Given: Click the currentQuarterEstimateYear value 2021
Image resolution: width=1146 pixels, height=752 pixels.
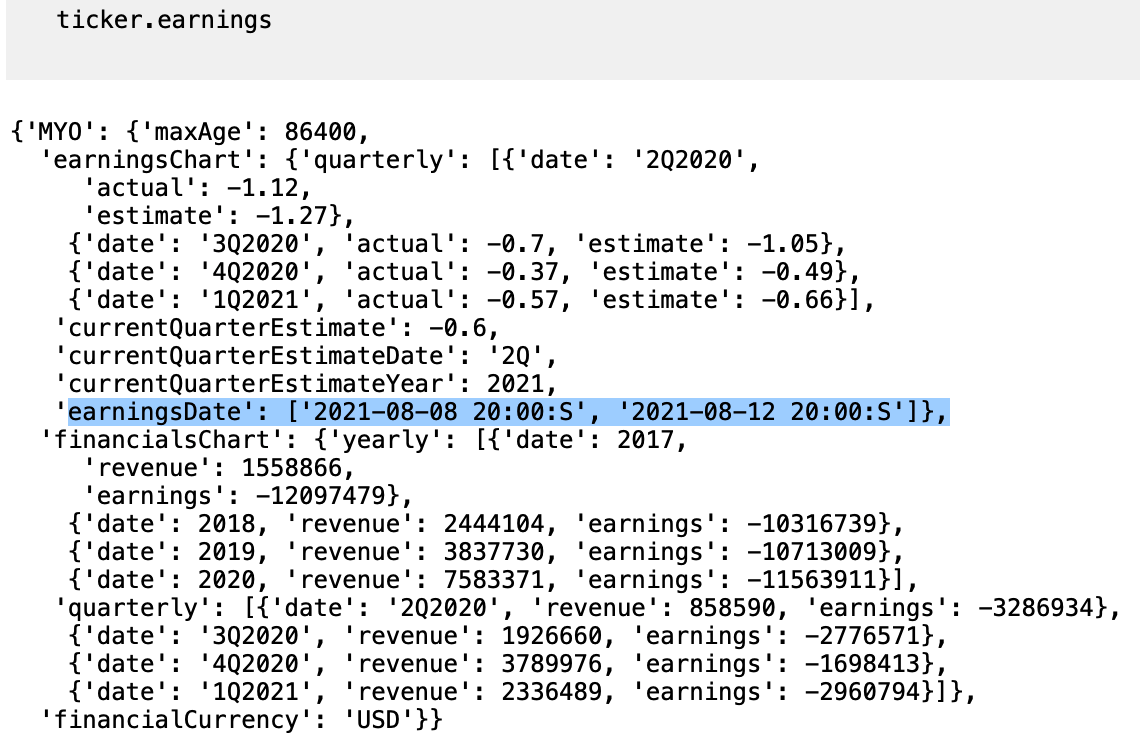Looking at the screenshot, I should pos(515,384).
